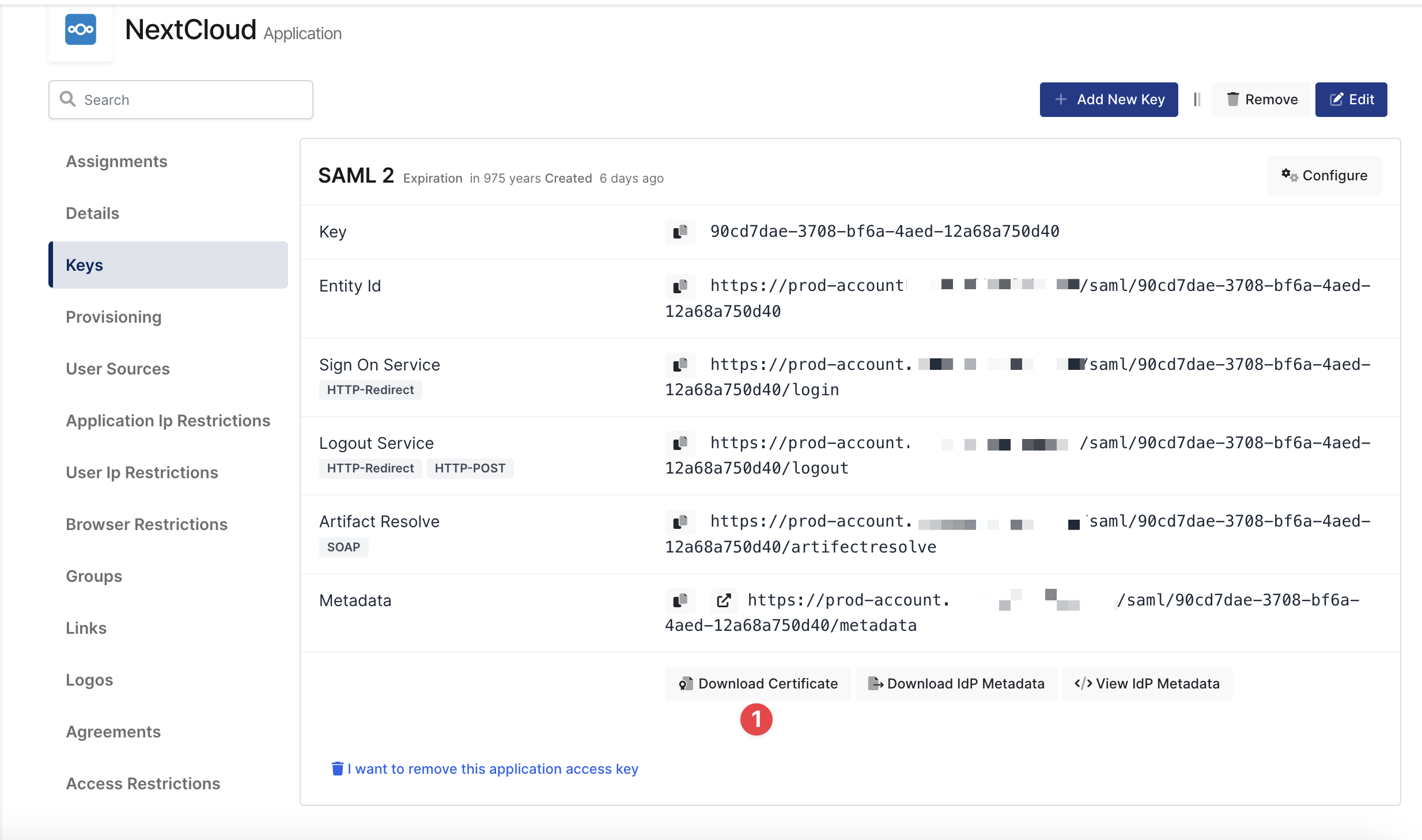Download the certificate
Screen dimensions: 1422x840
click(758, 684)
